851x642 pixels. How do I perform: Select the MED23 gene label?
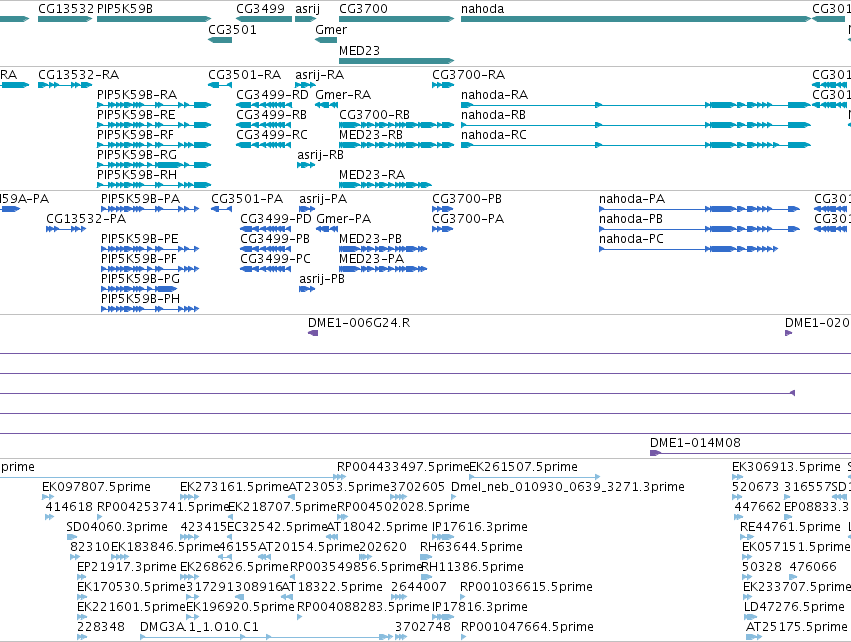click(x=359, y=50)
